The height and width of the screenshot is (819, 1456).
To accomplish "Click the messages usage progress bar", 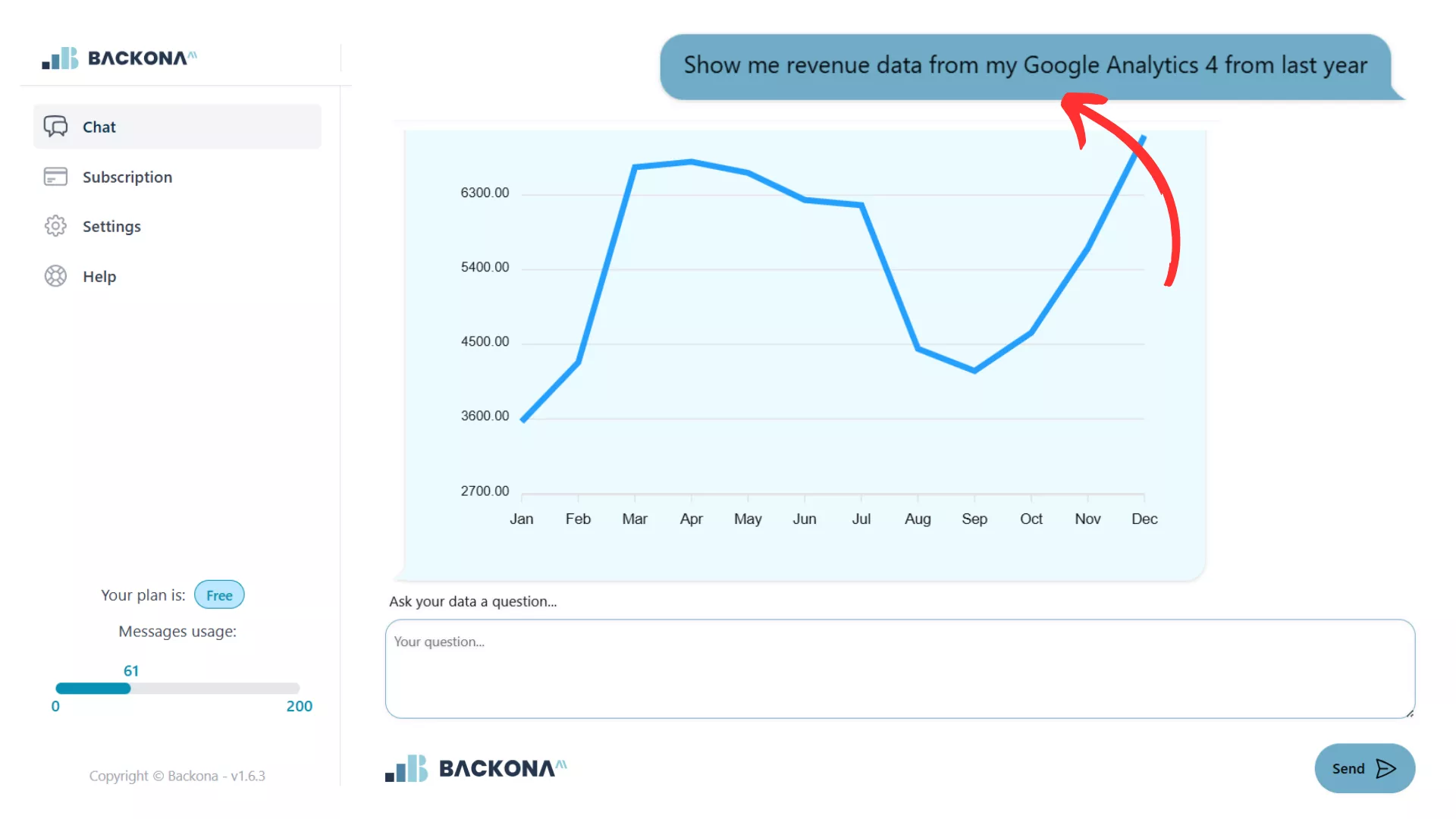I will tap(177, 689).
